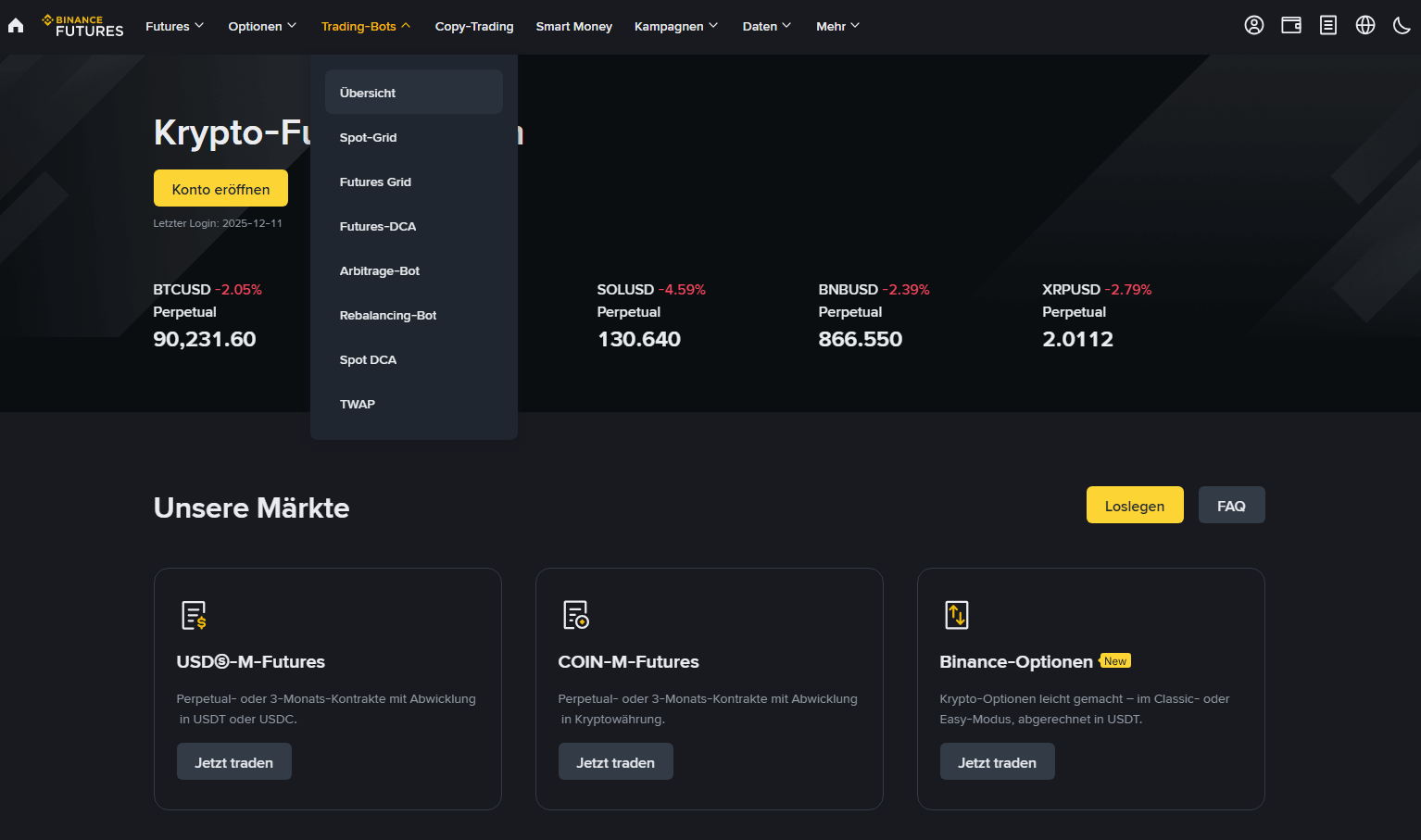1421x840 pixels.
Task: Open Smart Money from the top navigation
Action: pos(574,26)
